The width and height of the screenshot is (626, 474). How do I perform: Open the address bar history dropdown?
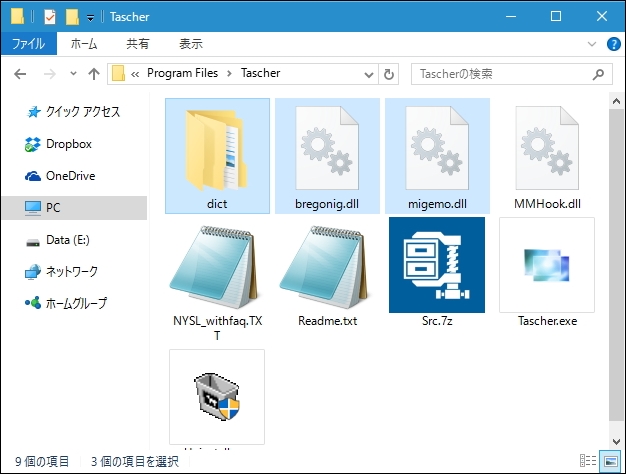tap(369, 74)
